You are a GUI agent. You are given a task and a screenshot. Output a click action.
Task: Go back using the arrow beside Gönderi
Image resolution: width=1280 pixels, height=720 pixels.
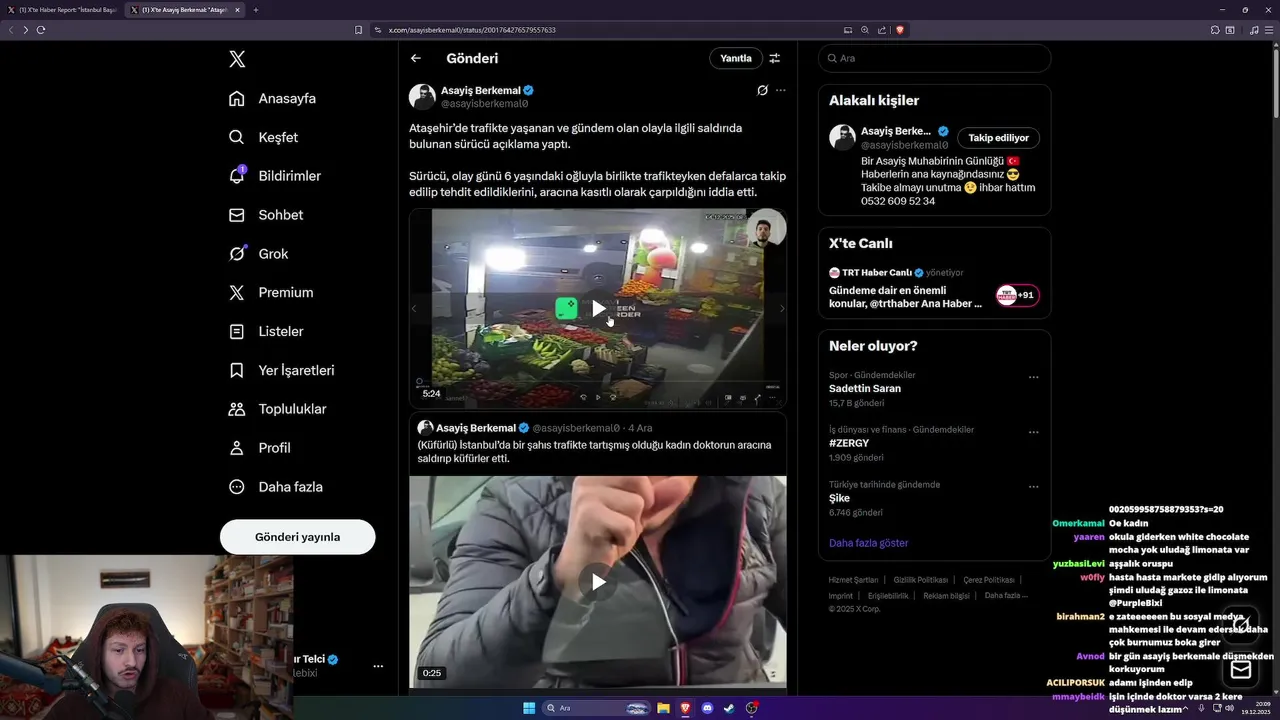click(416, 58)
